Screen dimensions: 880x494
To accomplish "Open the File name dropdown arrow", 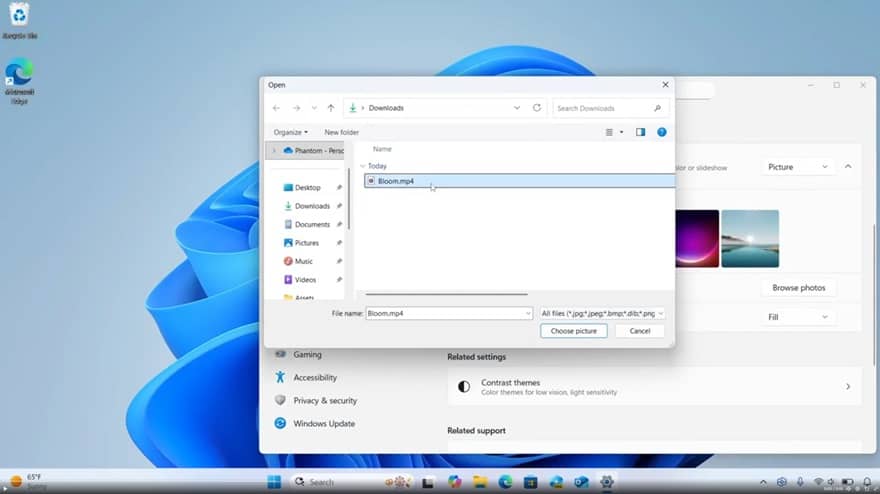I will 528,313.
